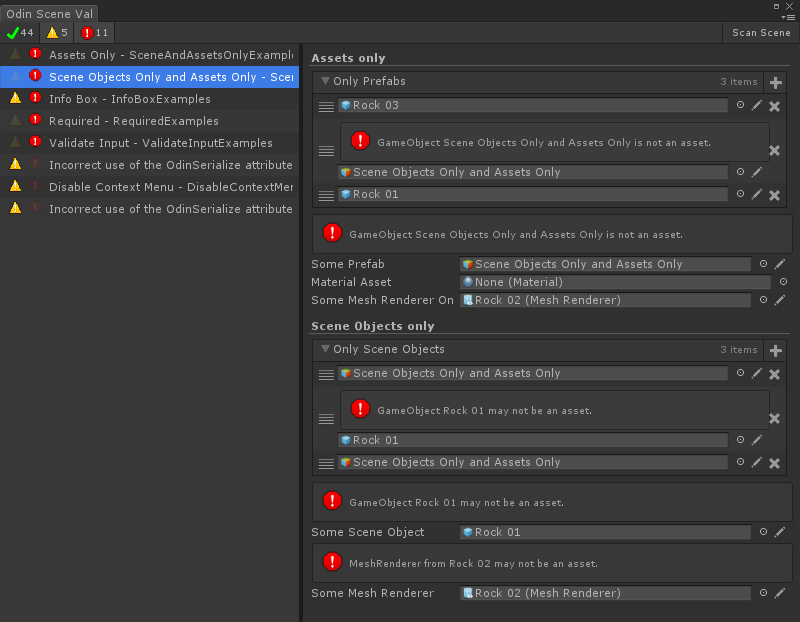
Task: Toggle the 44 valid results filter
Action: [x=20, y=33]
